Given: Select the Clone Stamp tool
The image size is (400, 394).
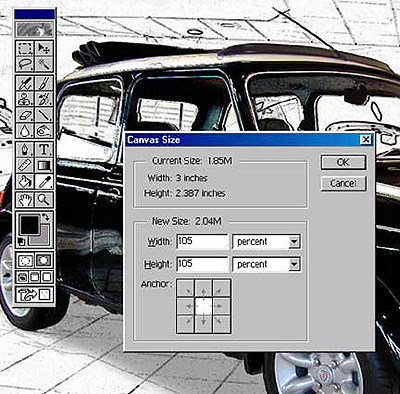Looking at the screenshot, I should [x=25, y=99].
